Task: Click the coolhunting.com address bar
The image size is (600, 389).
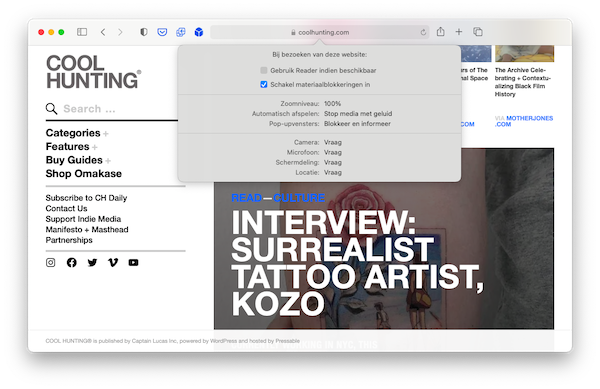Action: point(320,33)
